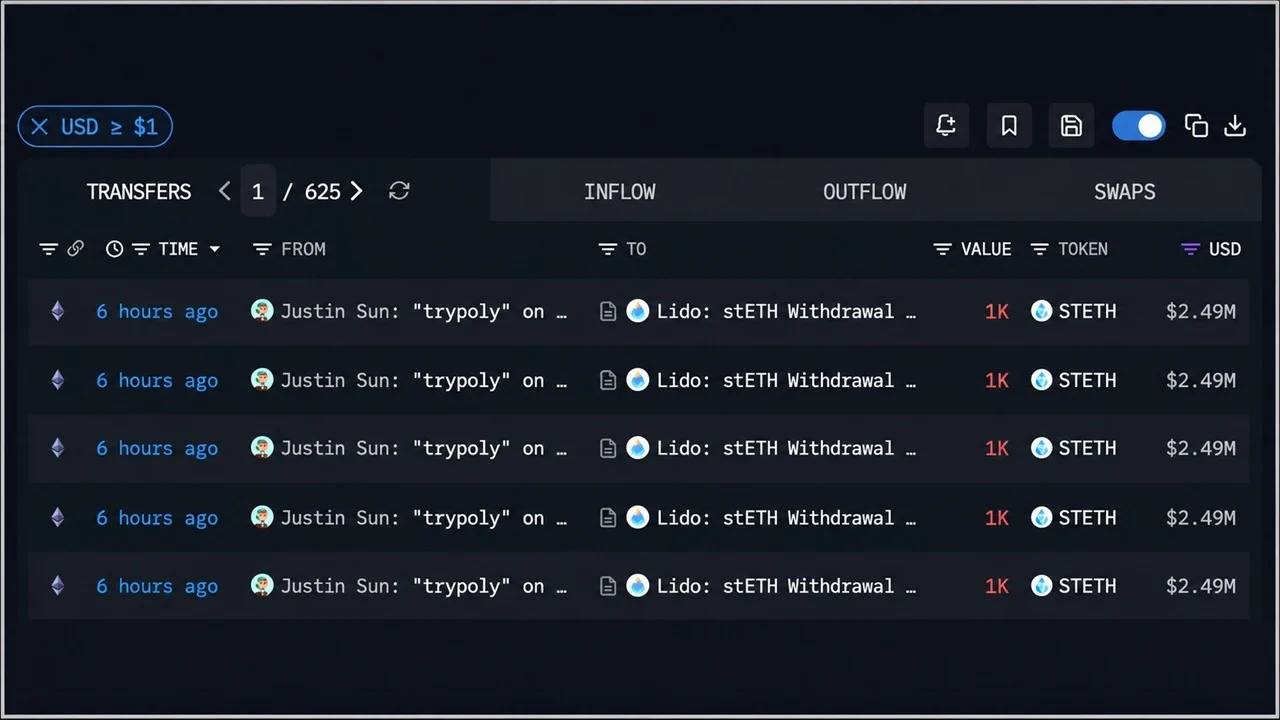The height and width of the screenshot is (720, 1280).
Task: Open the OUTFLOW tab
Action: coord(865,192)
